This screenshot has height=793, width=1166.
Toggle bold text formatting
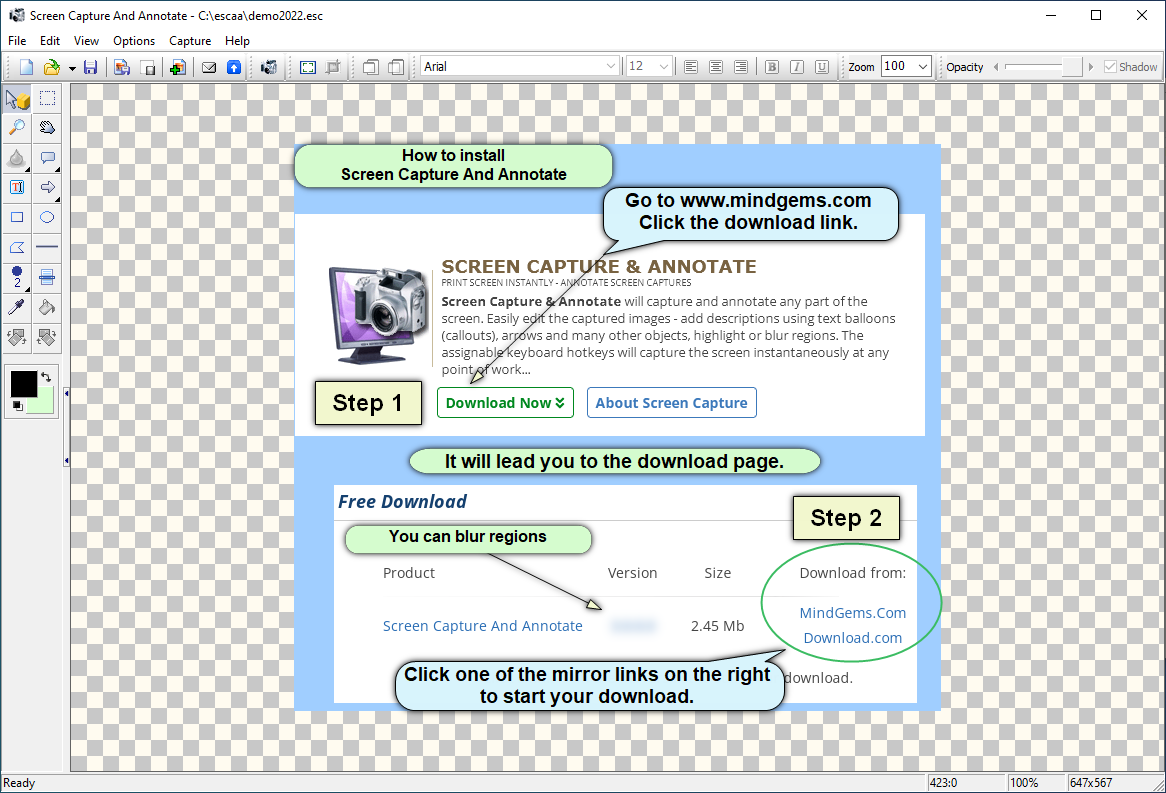pos(771,66)
